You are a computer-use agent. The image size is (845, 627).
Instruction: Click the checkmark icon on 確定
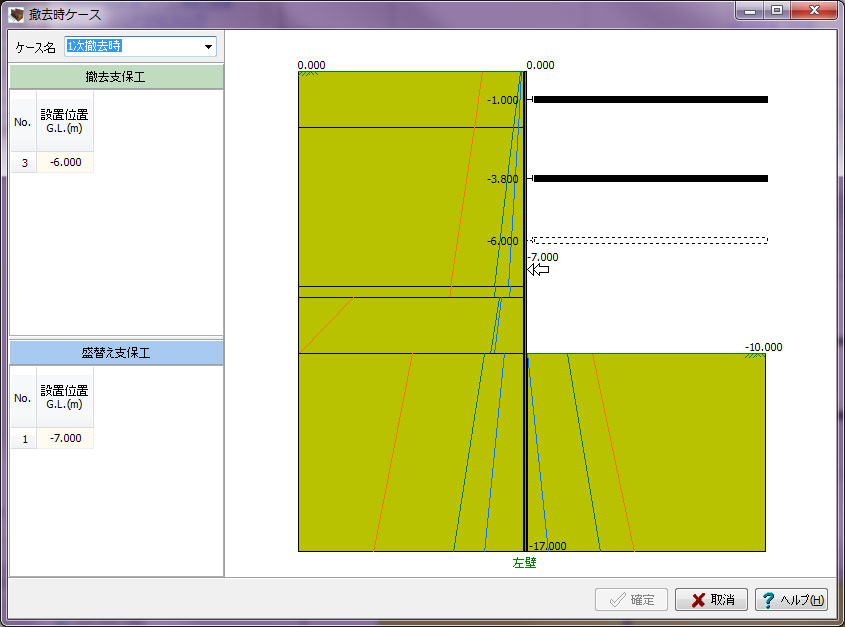[x=617, y=600]
